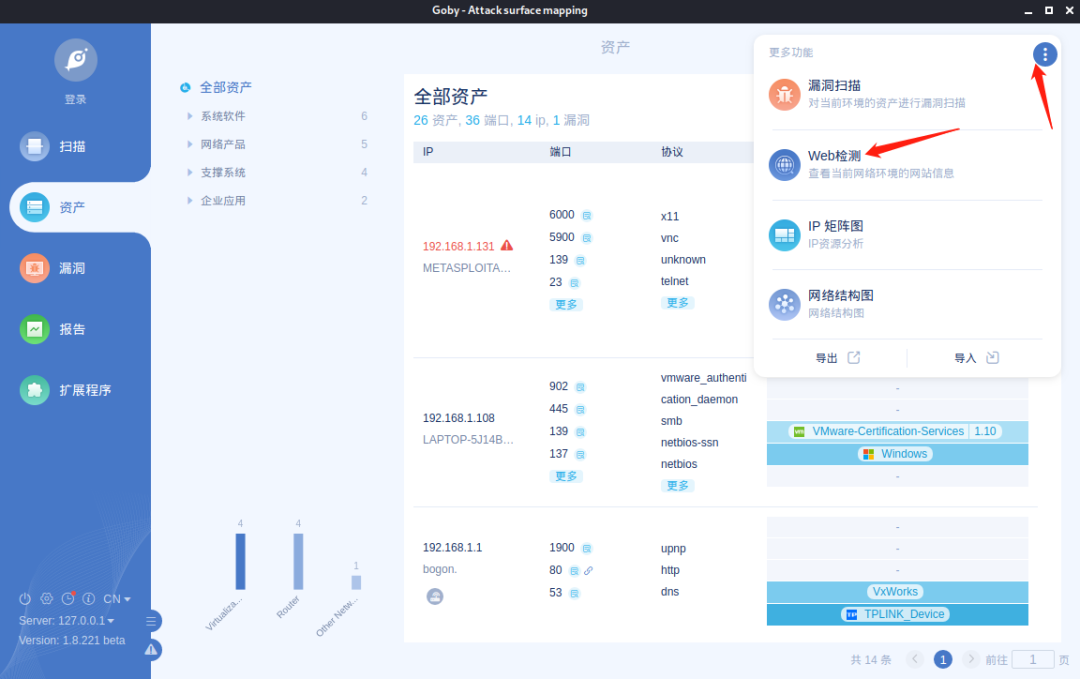
Task: Click the Virtualiza... chart bar
Action: click(x=240, y=562)
